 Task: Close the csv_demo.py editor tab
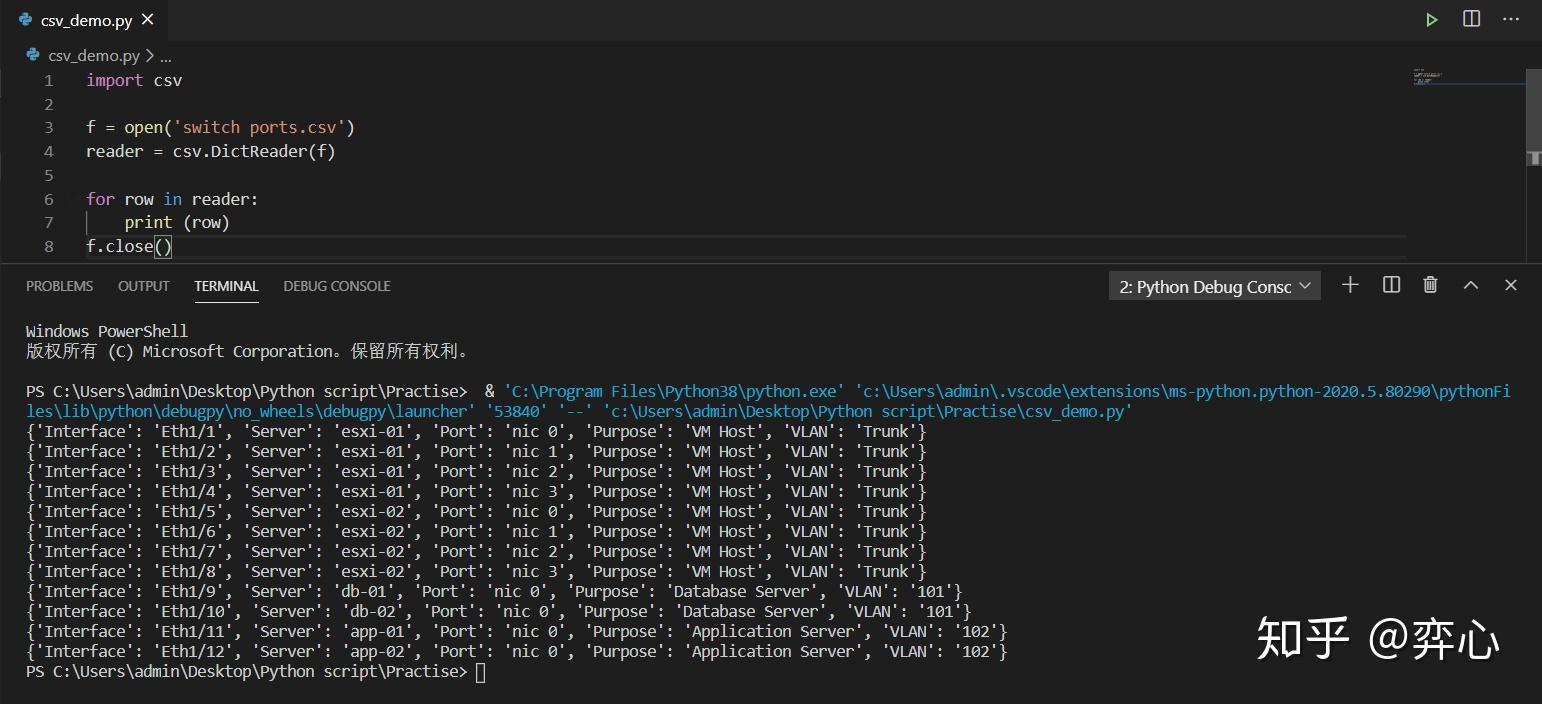tap(149, 20)
